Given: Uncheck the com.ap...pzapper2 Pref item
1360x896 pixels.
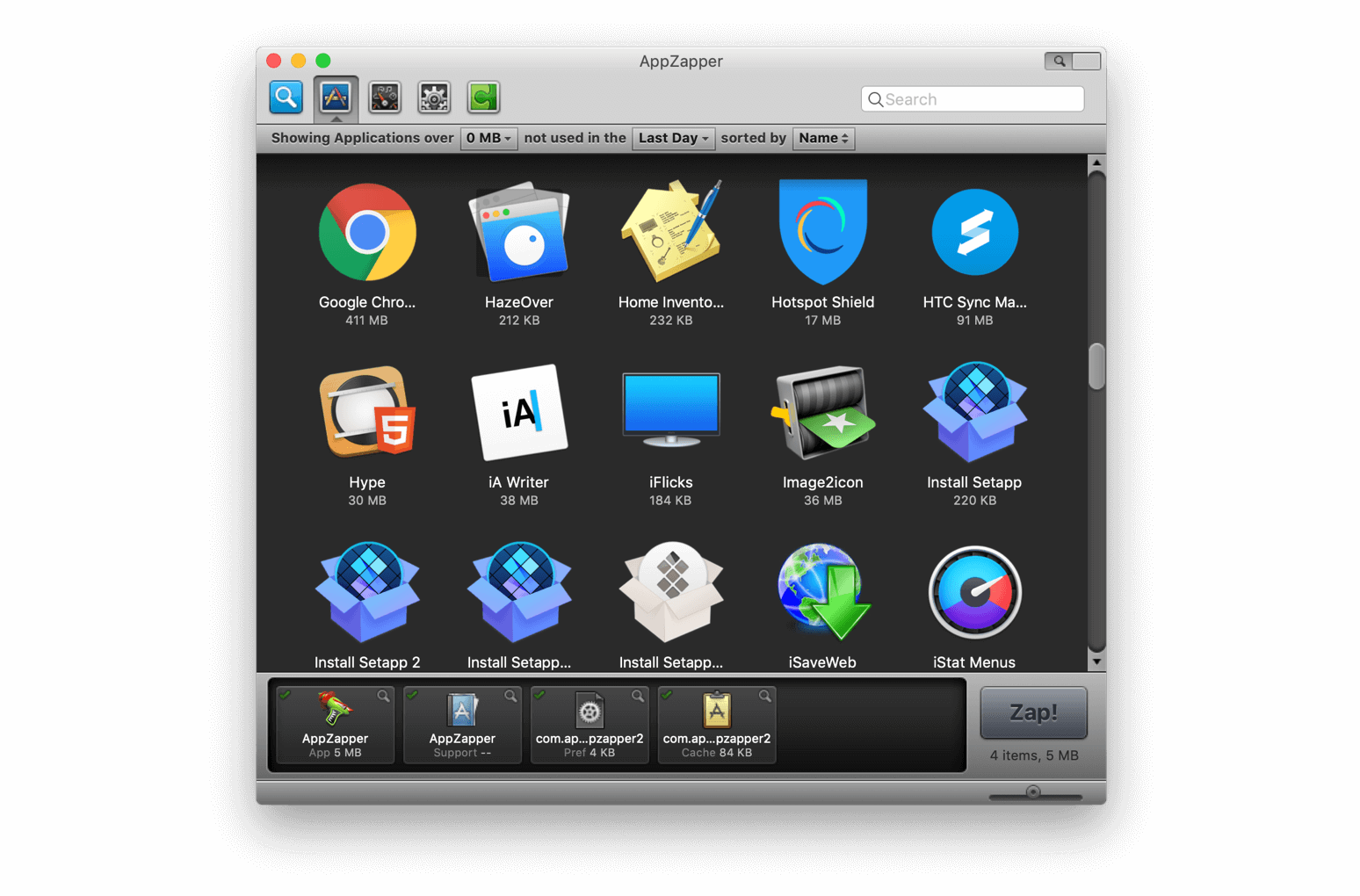Looking at the screenshot, I should tap(540, 695).
